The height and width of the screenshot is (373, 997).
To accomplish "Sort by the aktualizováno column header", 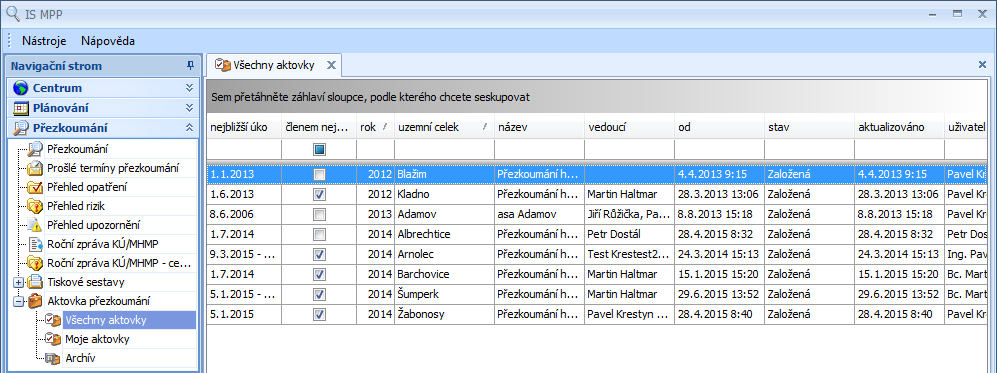I will pos(899,127).
